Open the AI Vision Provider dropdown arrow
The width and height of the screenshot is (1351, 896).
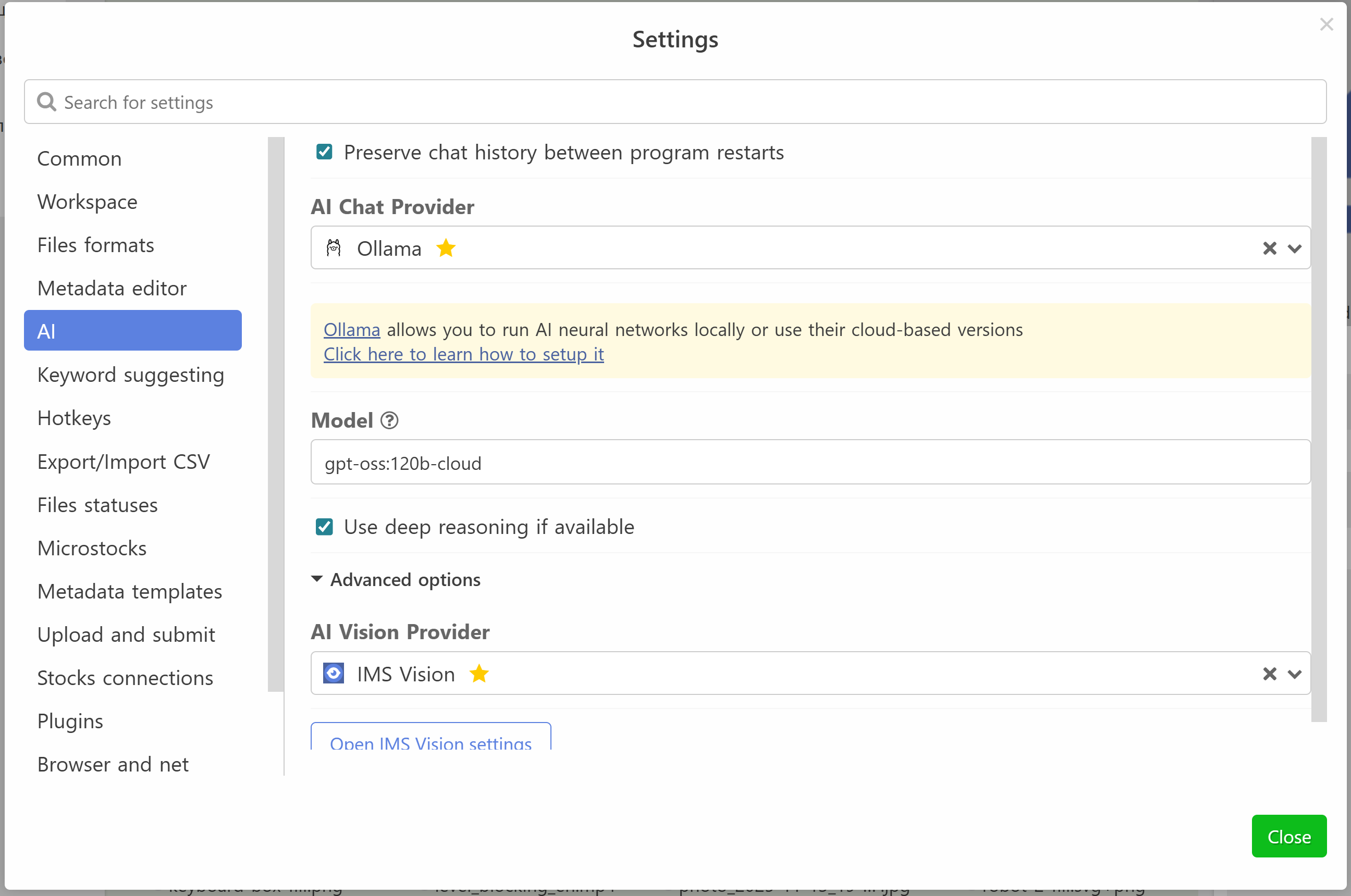(1294, 674)
